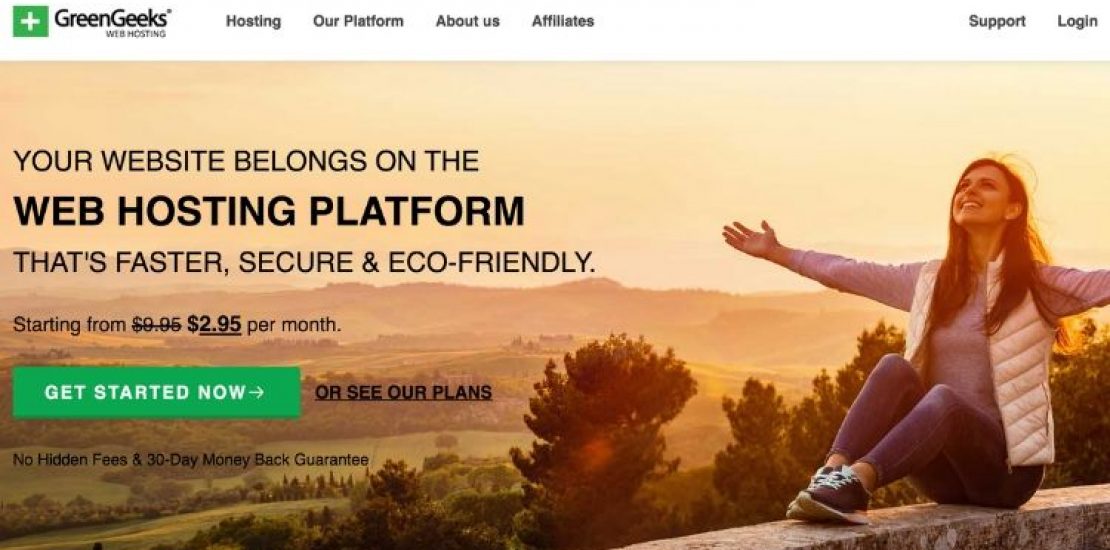The width and height of the screenshot is (1110, 550).
Task: Go to the About us page
Action: pyautogui.click(x=467, y=21)
